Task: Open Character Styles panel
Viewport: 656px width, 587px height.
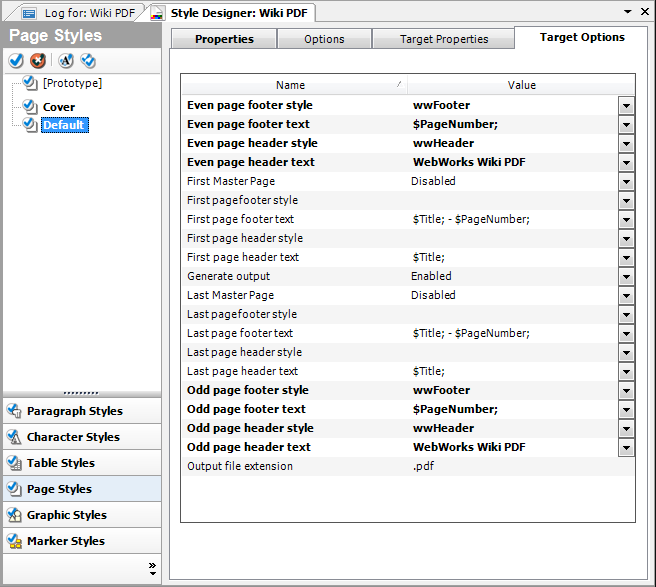Action: (x=73, y=437)
